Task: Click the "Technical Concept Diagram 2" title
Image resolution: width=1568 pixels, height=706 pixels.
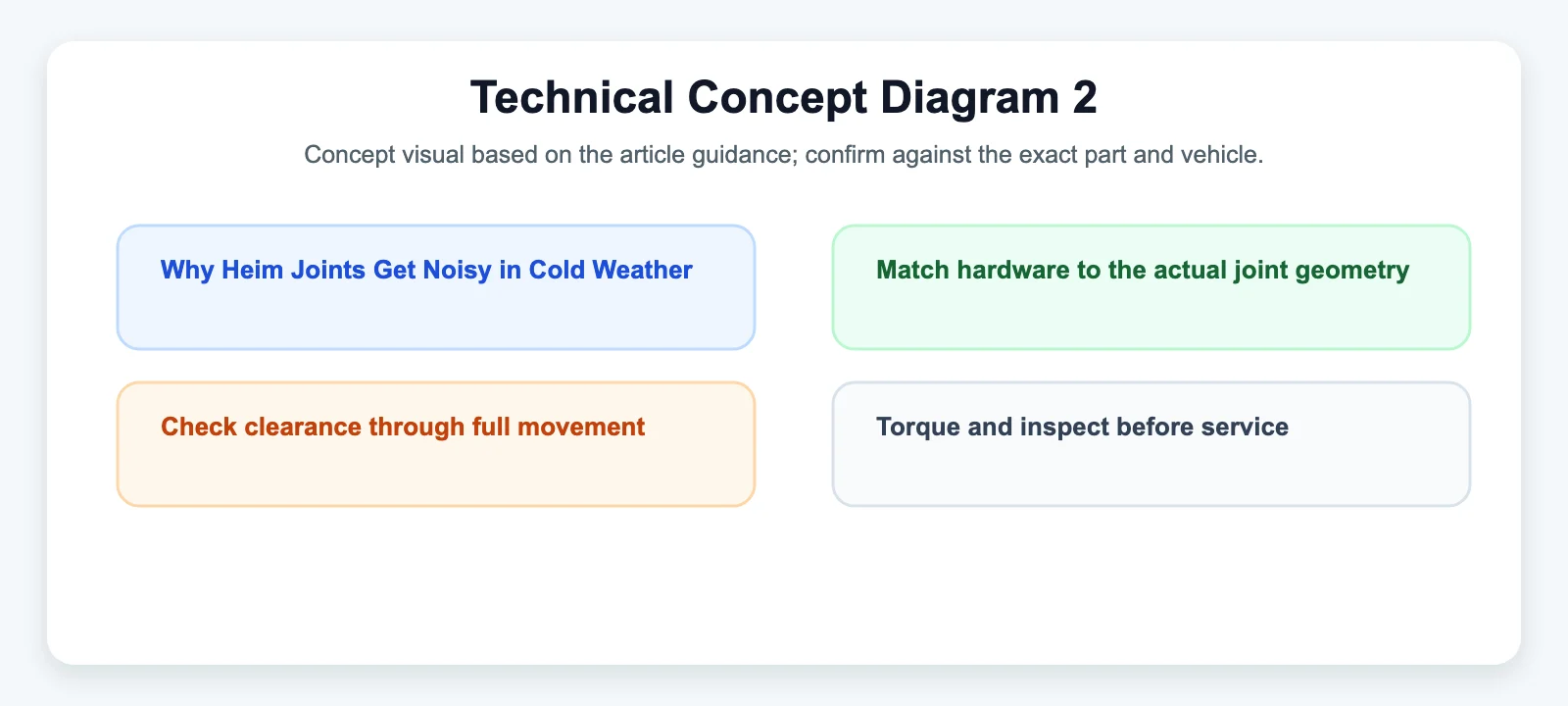Action: [784, 98]
